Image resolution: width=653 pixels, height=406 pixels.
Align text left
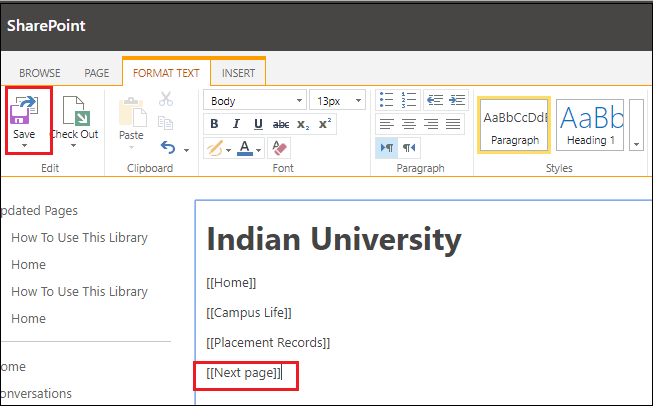click(386, 124)
